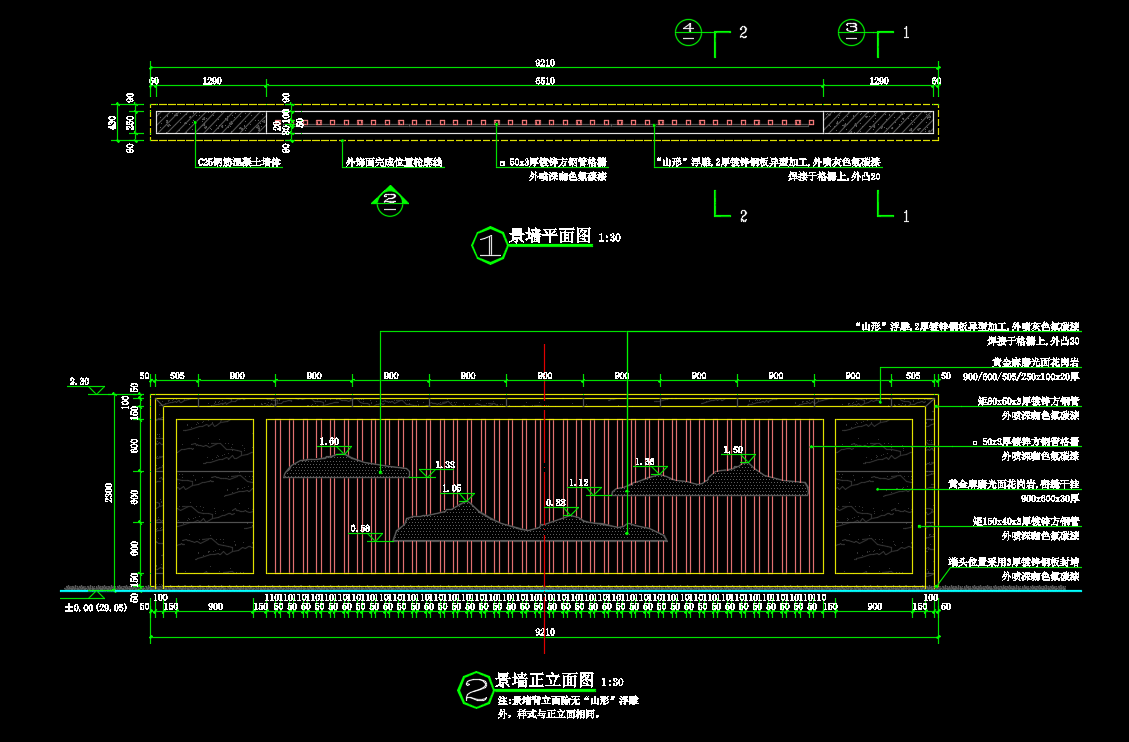The image size is (1129, 742).
Task: Click the 1.60 elevation mark
Action: [329, 441]
